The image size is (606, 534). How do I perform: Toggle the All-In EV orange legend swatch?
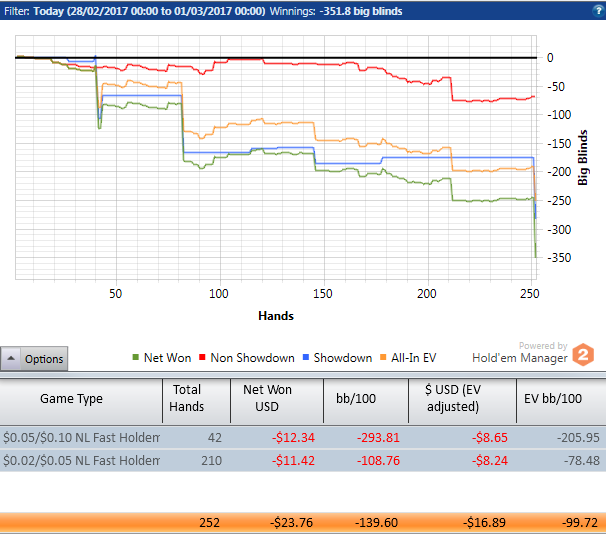point(383,357)
